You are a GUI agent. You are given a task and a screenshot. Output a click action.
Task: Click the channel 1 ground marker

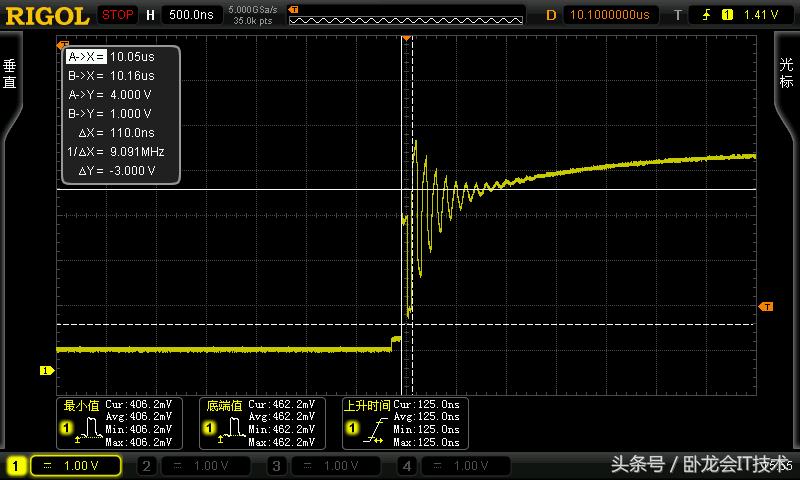pyautogui.click(x=45, y=371)
